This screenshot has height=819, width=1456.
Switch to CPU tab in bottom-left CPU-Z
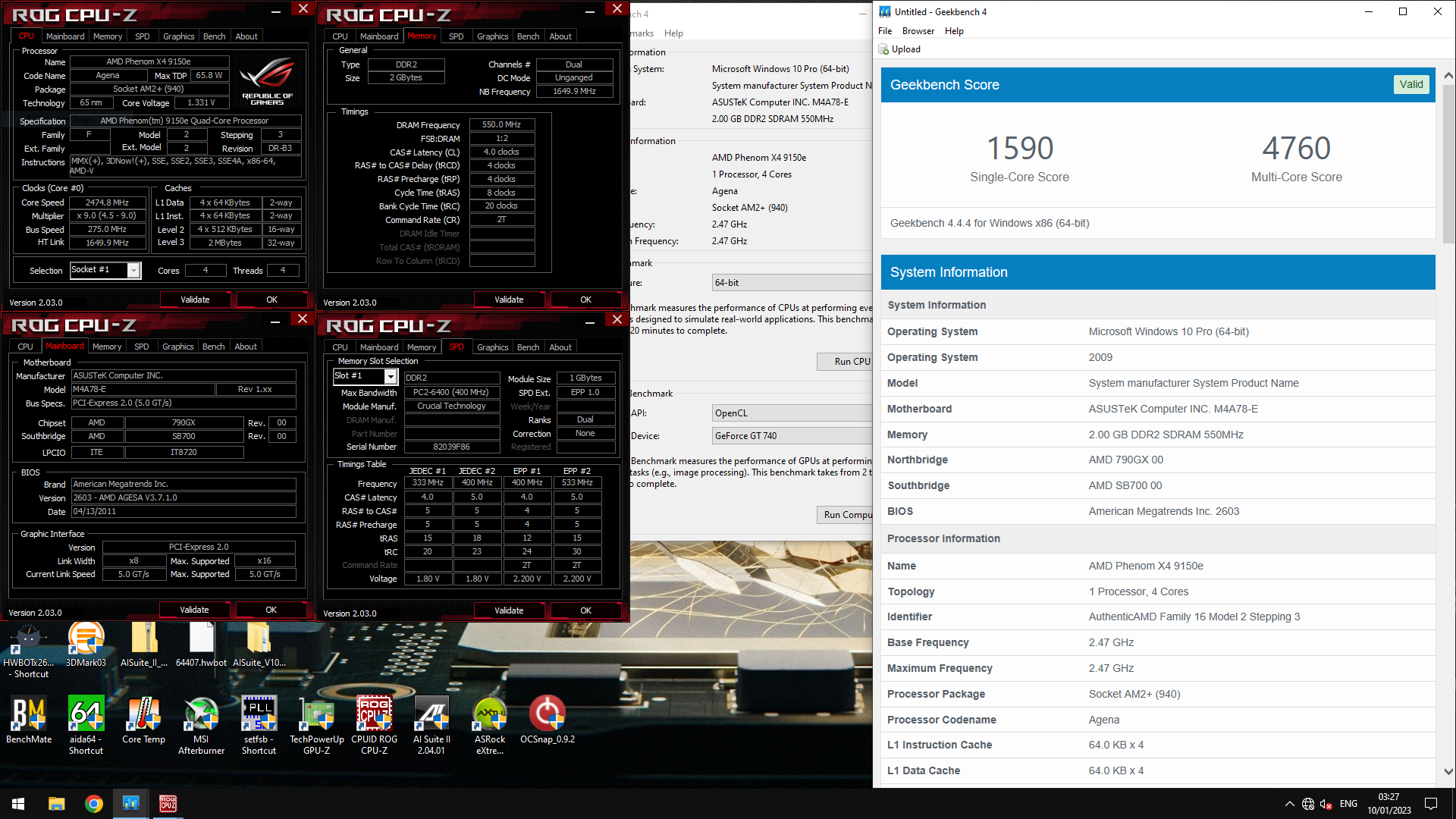[25, 347]
